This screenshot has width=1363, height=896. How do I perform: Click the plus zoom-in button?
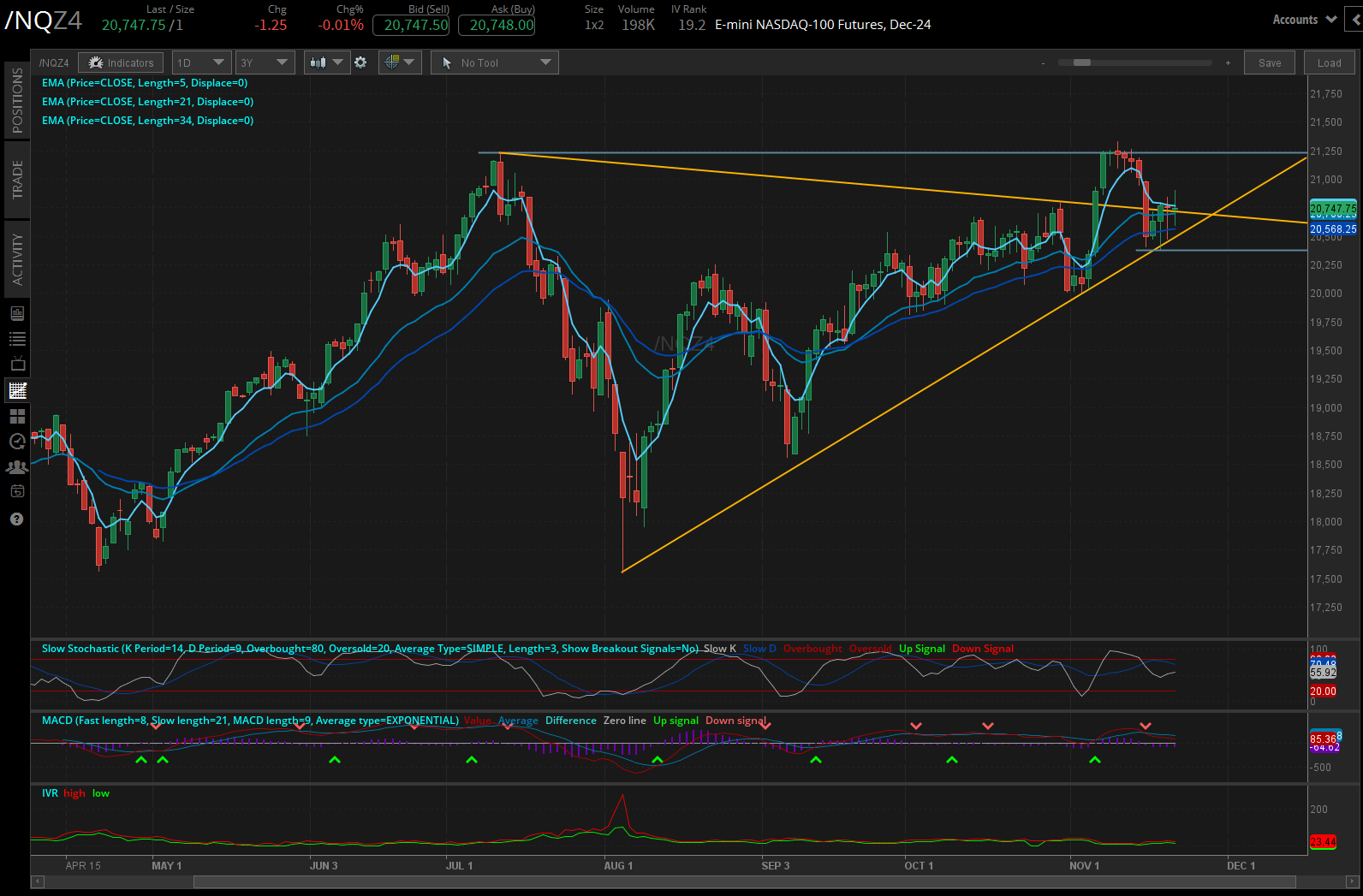(x=1228, y=63)
